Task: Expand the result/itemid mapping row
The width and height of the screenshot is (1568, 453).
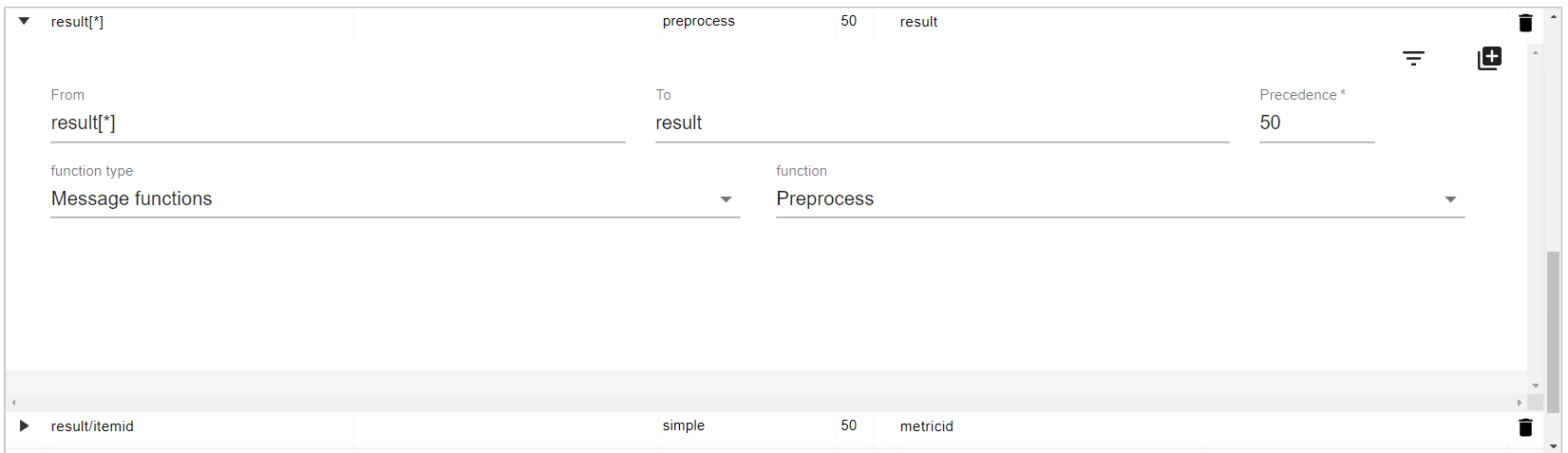Action: (x=24, y=425)
